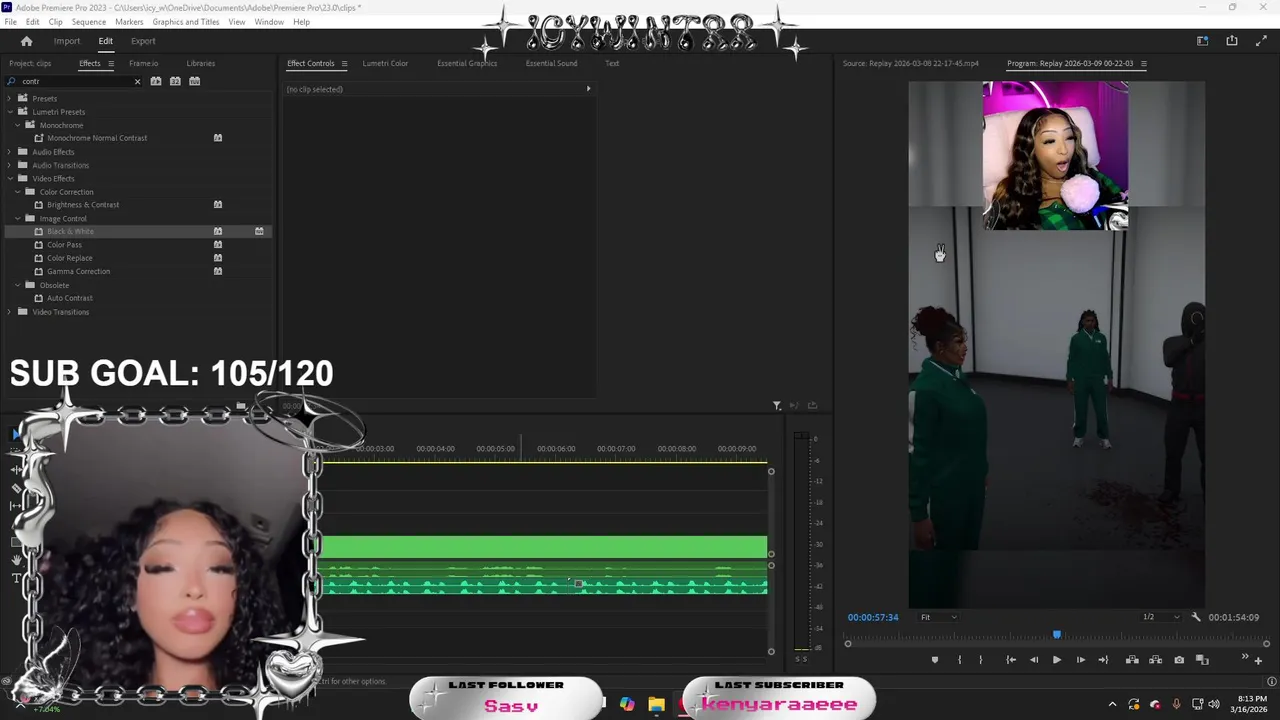Click the Lift button

pyautogui.click(x=1132, y=660)
